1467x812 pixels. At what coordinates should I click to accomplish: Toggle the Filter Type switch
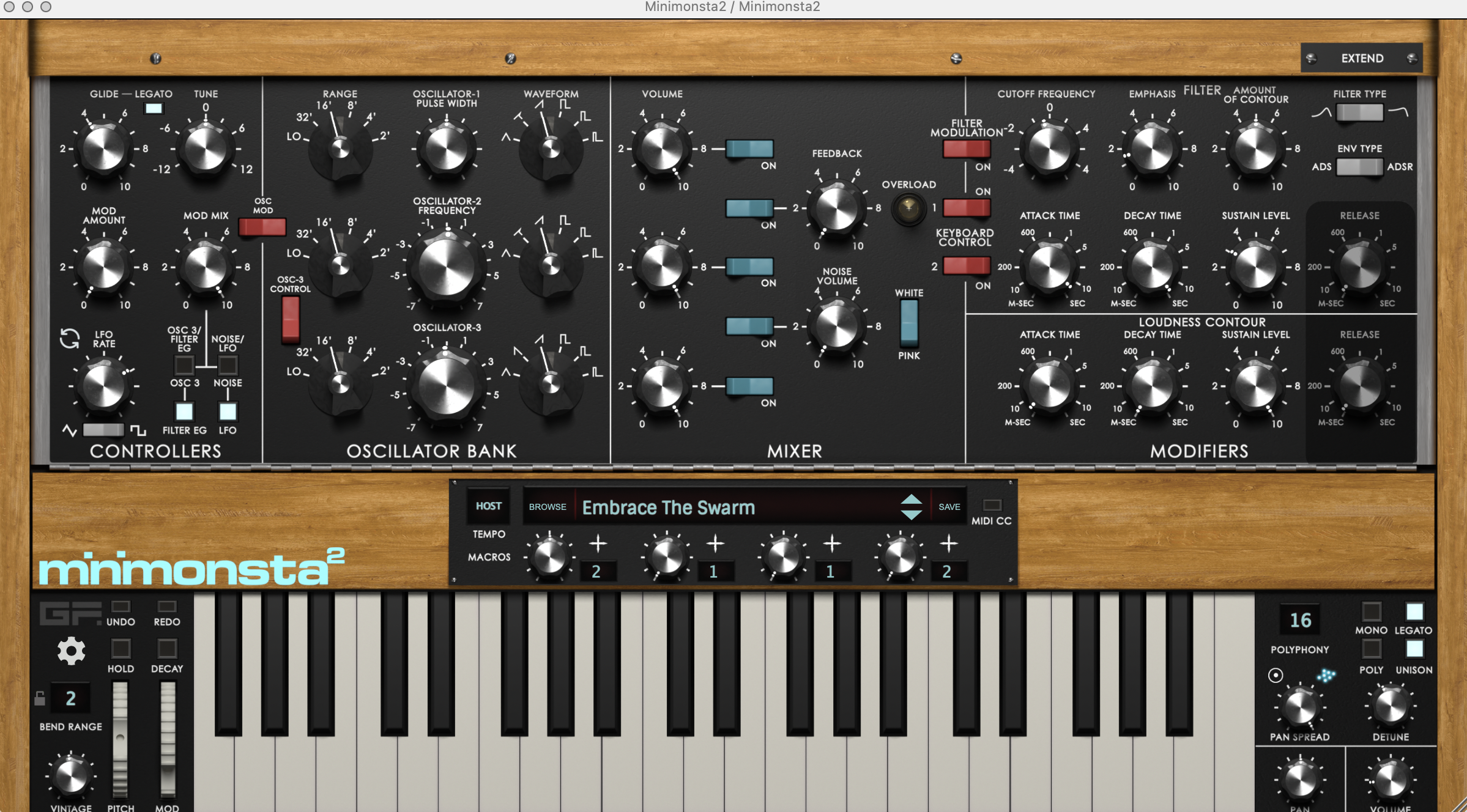coord(1359,113)
